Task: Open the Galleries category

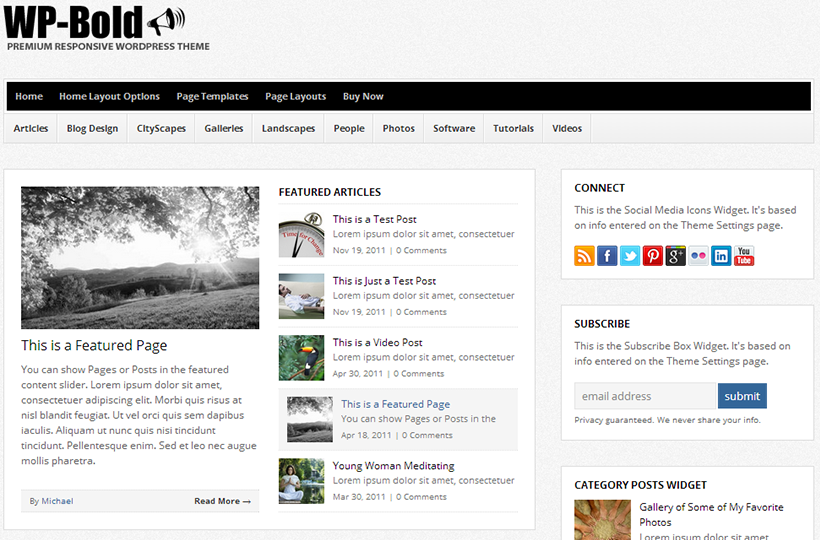Action: tap(224, 128)
